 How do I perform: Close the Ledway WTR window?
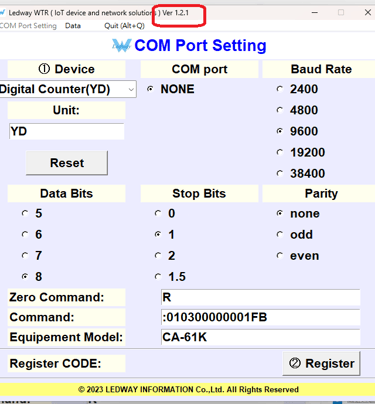(x=368, y=13)
